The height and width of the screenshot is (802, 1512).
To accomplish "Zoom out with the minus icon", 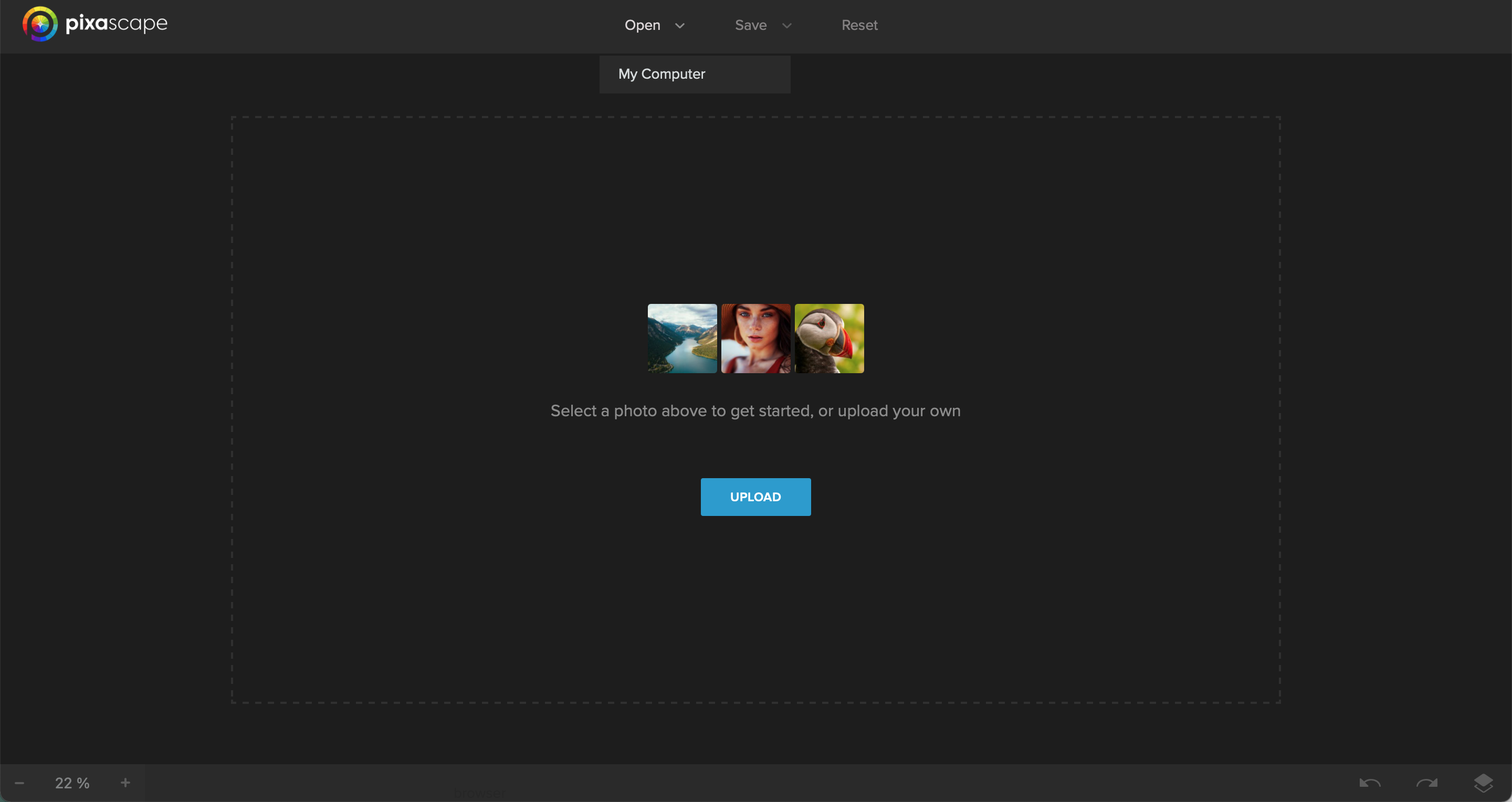I will pyautogui.click(x=19, y=783).
